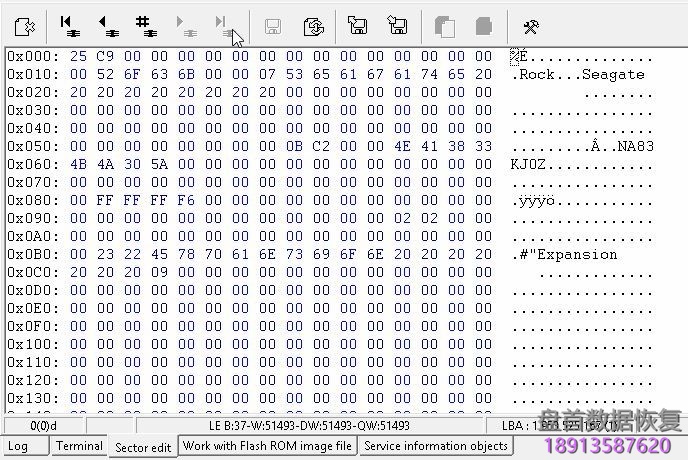Click hex byte C9 in row 0x000

[x=105, y=56]
